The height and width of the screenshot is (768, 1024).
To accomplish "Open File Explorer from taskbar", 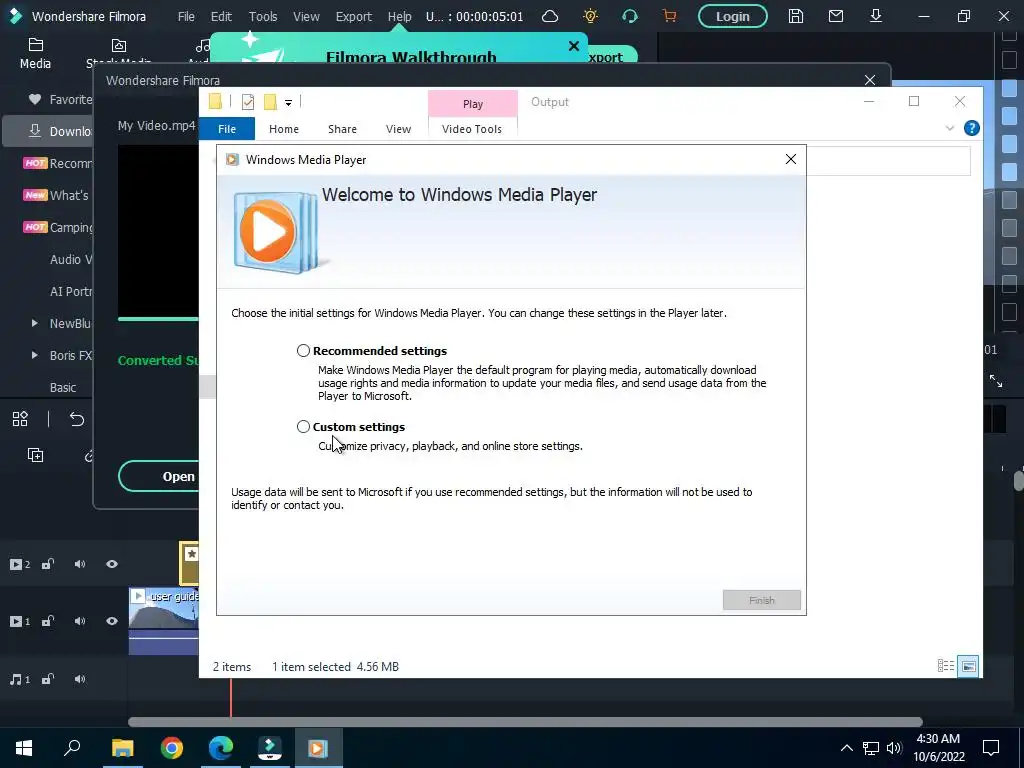I will (x=122, y=748).
